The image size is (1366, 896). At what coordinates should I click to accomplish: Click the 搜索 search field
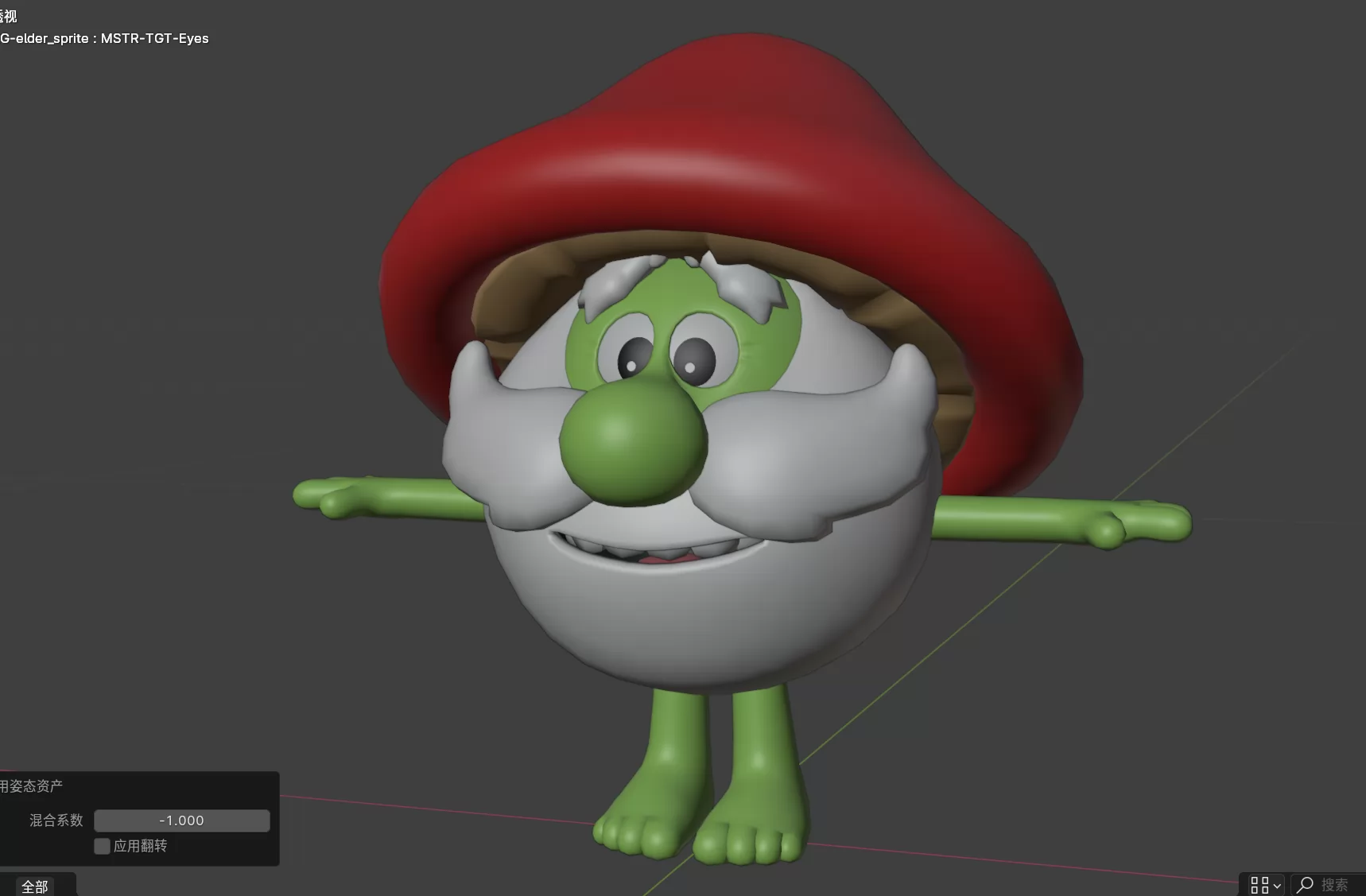pos(1326,885)
